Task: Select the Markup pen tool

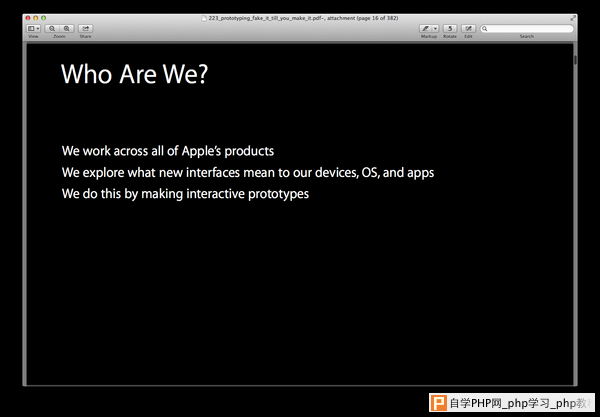Action: pyautogui.click(x=426, y=29)
